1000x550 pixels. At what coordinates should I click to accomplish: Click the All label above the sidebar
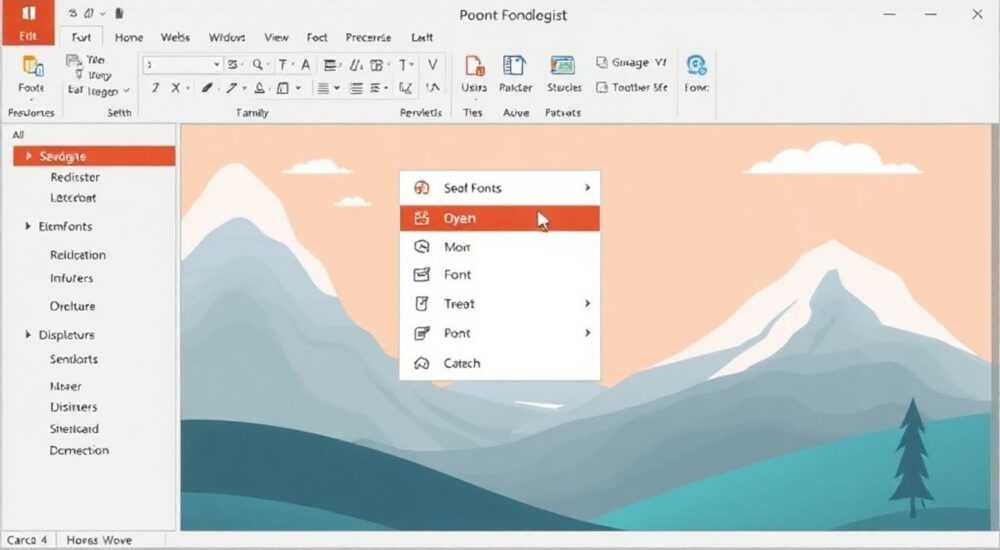coord(18,135)
